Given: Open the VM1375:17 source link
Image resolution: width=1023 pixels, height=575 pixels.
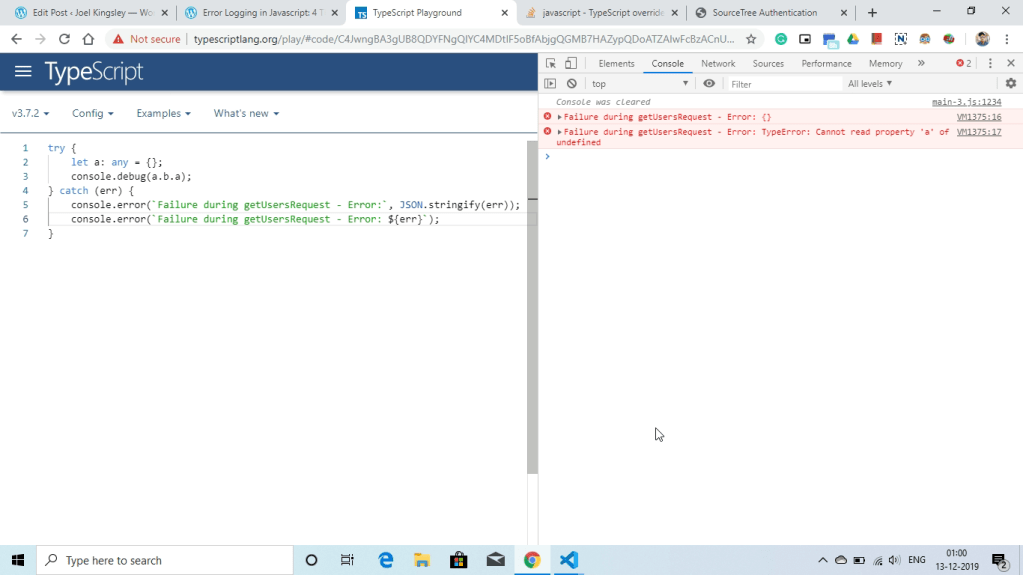Looking at the screenshot, I should (978, 132).
